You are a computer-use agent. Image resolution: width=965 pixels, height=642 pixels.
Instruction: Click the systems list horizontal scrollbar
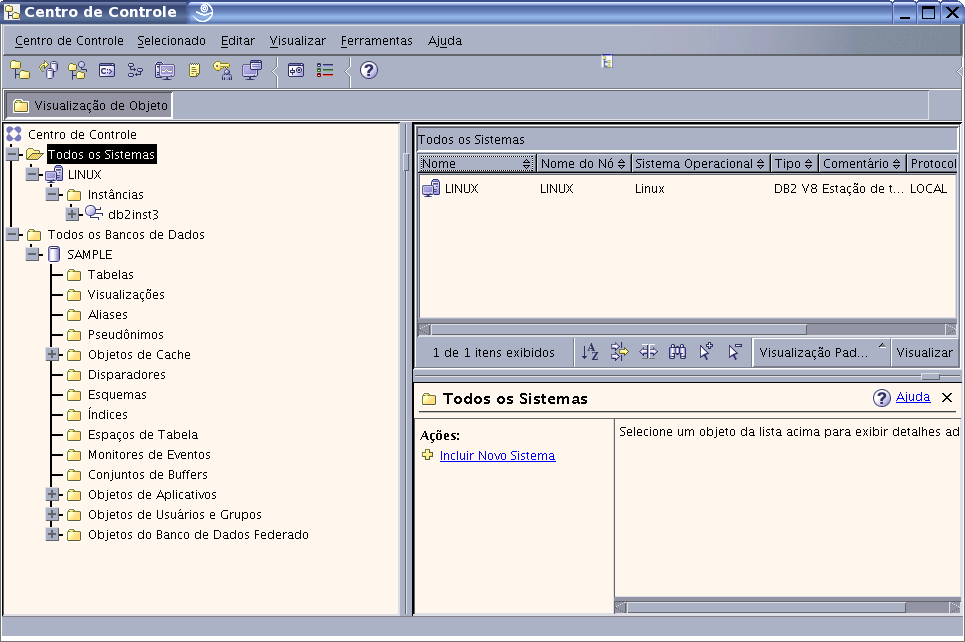coord(618,329)
